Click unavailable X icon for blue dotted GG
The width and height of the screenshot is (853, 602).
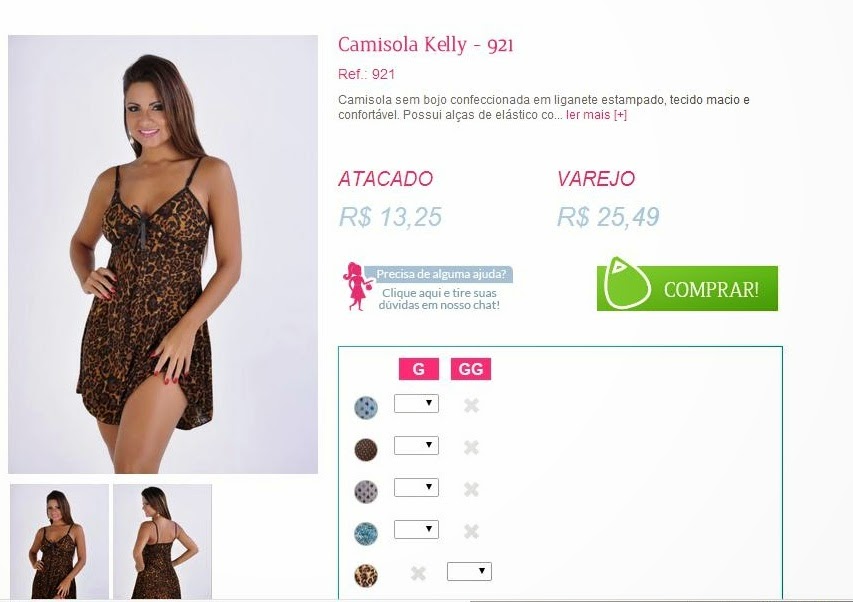coord(471,405)
